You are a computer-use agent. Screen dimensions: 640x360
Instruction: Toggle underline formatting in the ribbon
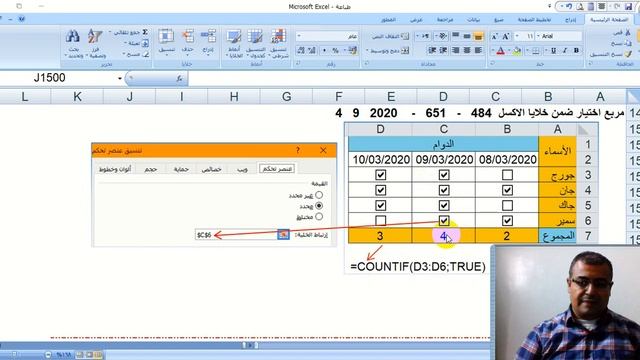[x=553, y=51]
